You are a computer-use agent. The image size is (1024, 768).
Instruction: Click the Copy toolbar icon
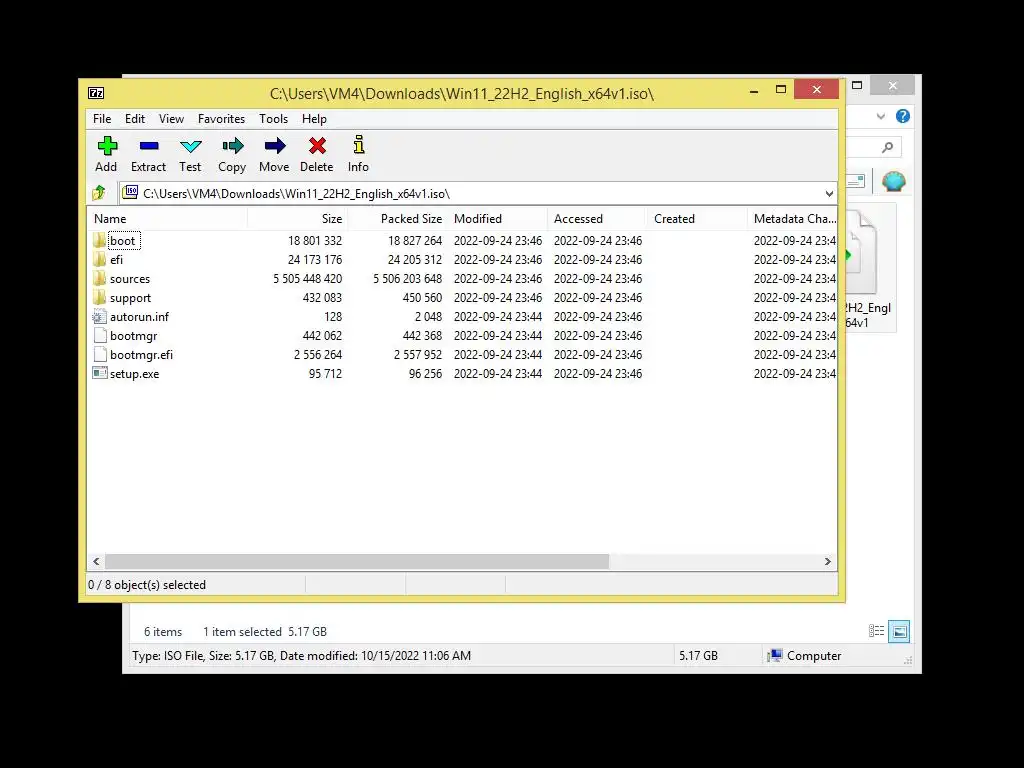pos(232,146)
